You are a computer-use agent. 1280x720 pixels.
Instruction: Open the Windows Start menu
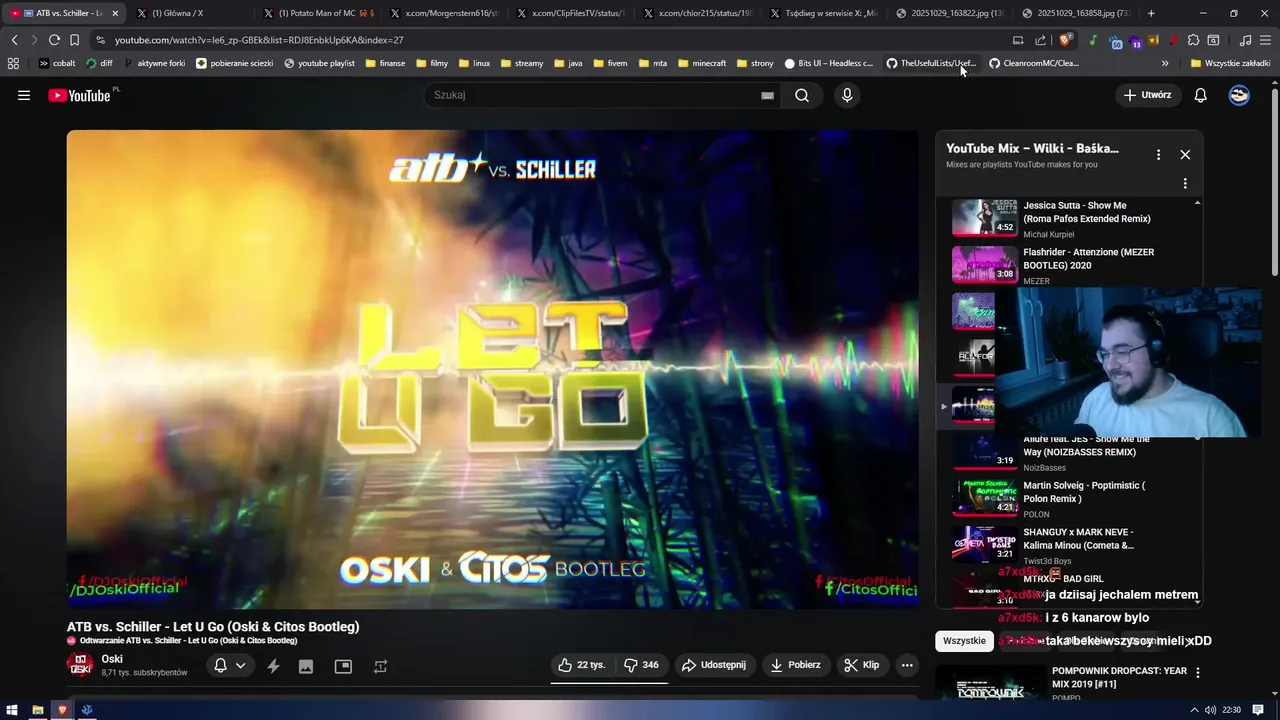coord(12,710)
